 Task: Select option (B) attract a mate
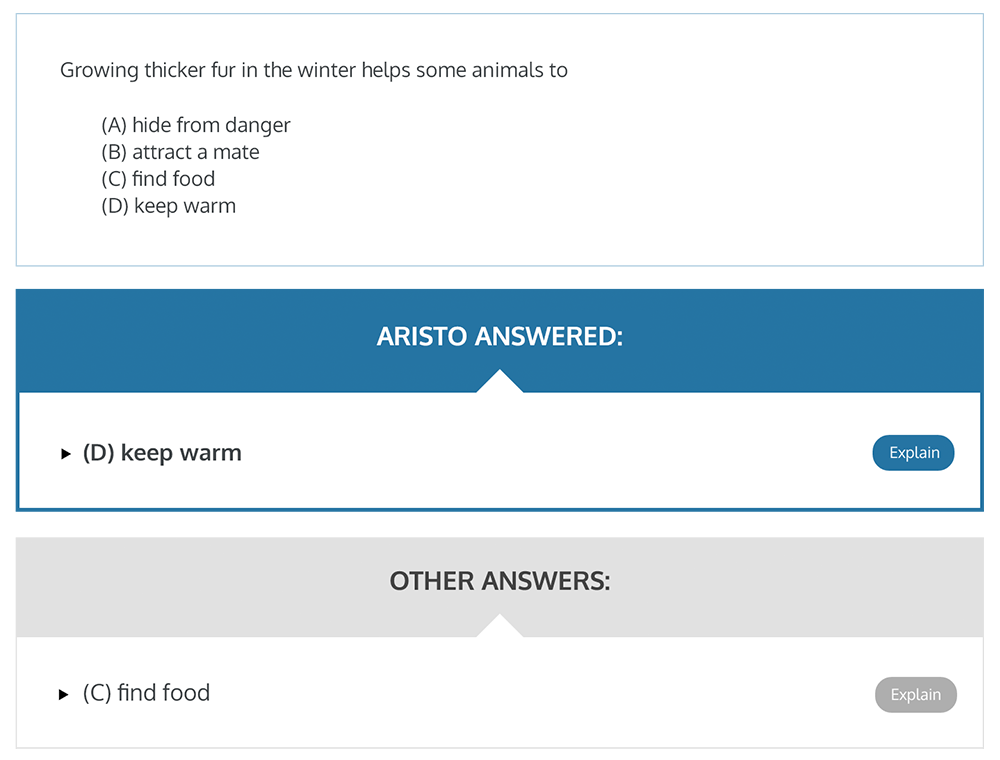pyautogui.click(x=180, y=152)
